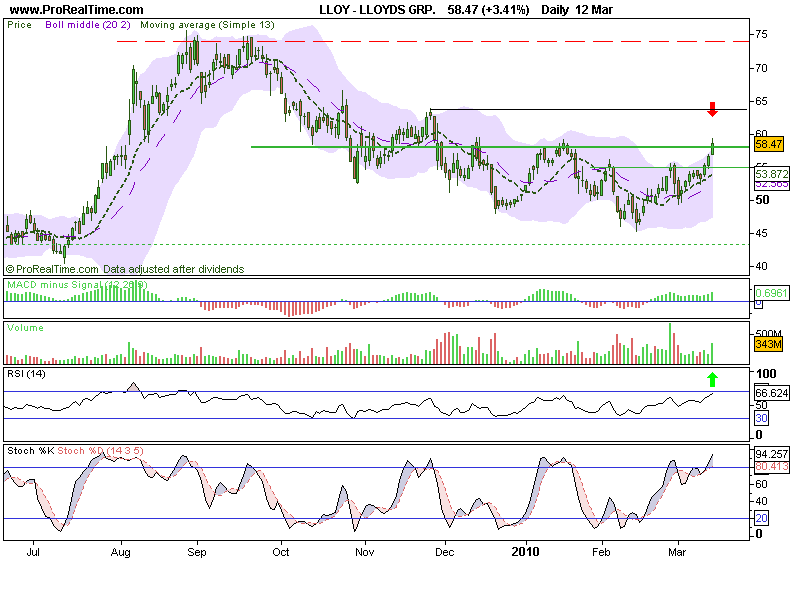Click the 'Oct' date axis label
Viewport: 800px width, 600px height.
[x=281, y=552]
